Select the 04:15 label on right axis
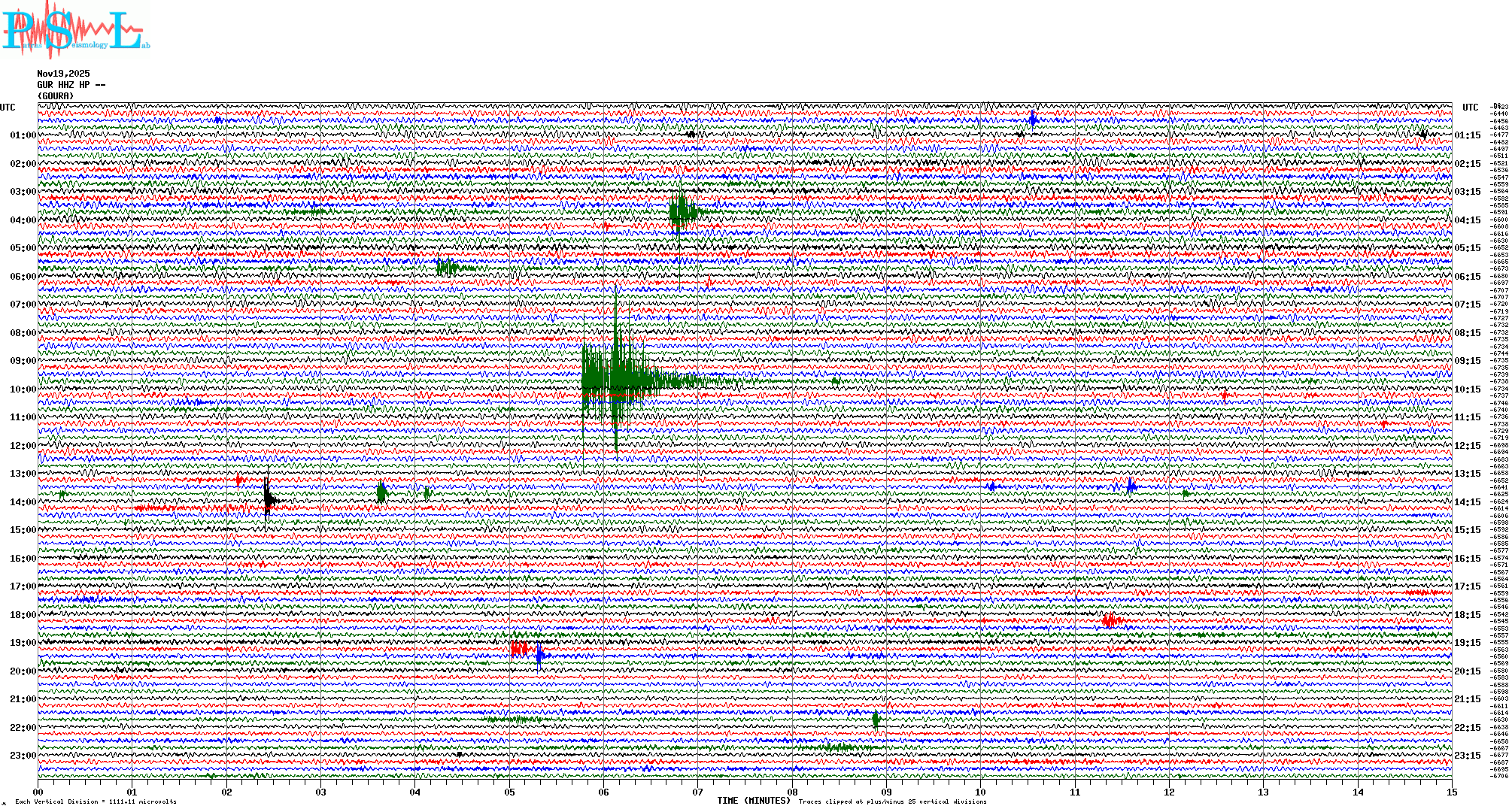Viewport: 1512px width, 812px height. click(1468, 220)
